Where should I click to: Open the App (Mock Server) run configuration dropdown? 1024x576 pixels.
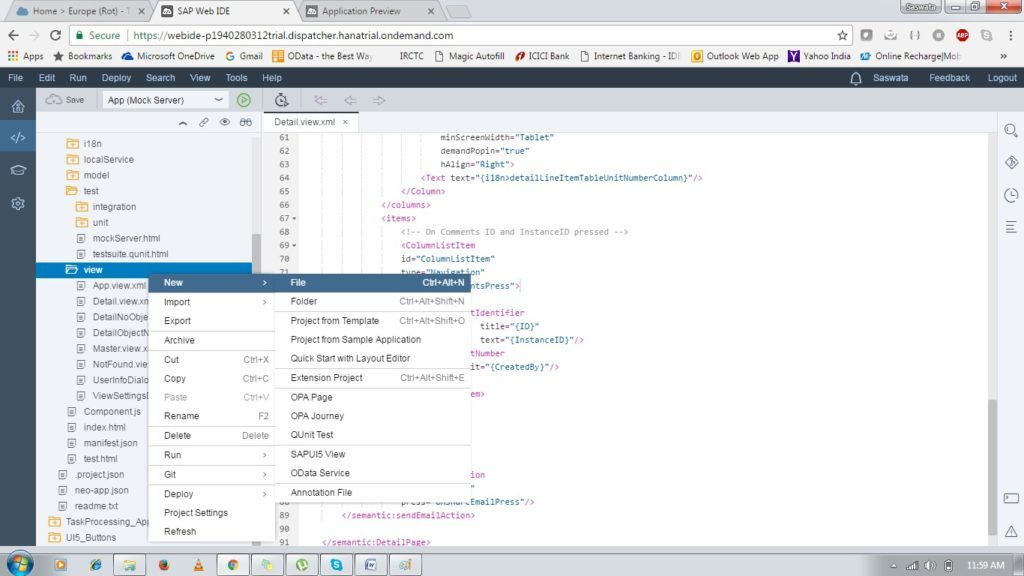coord(165,100)
